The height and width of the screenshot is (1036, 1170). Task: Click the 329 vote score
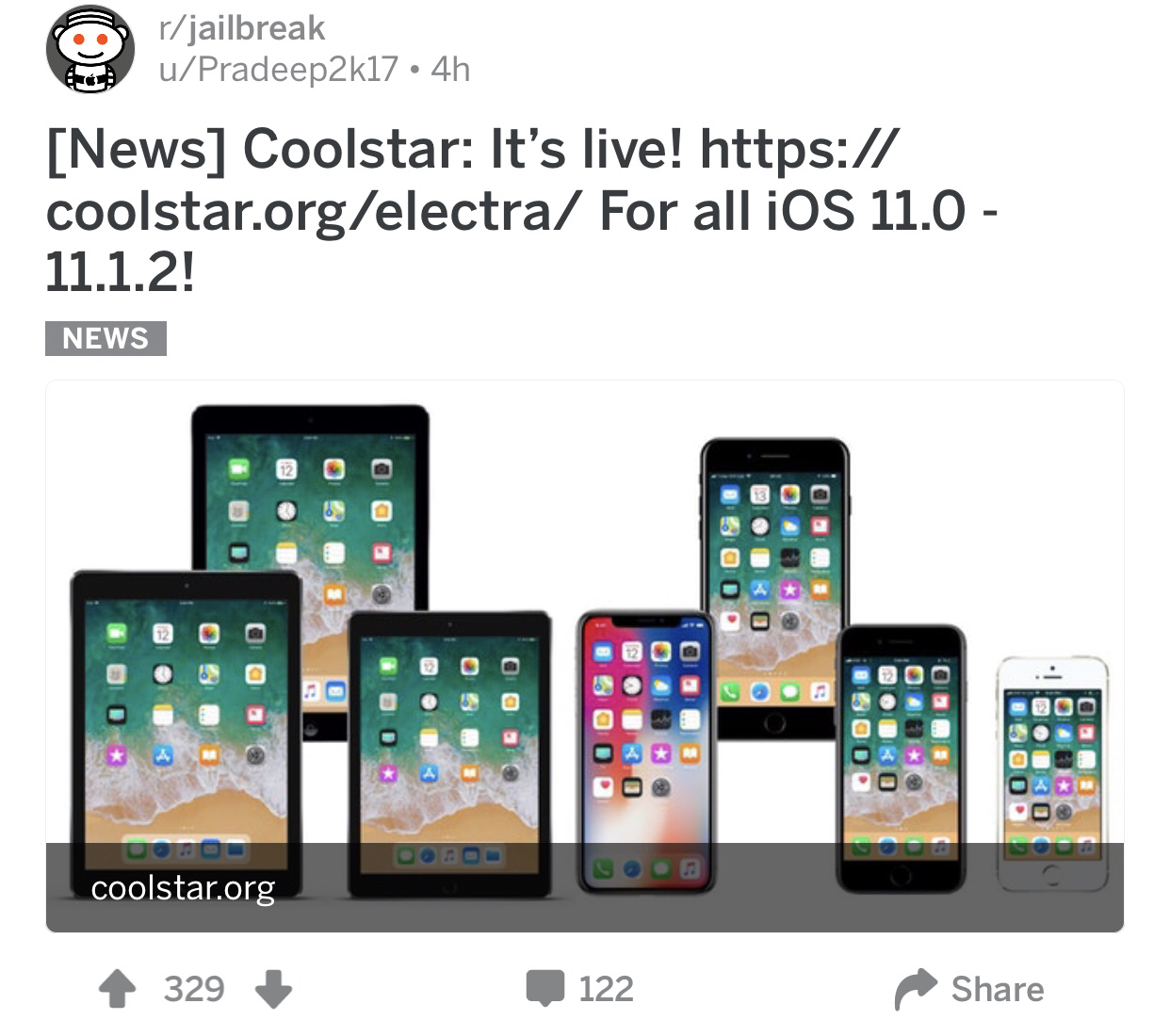[x=194, y=989]
